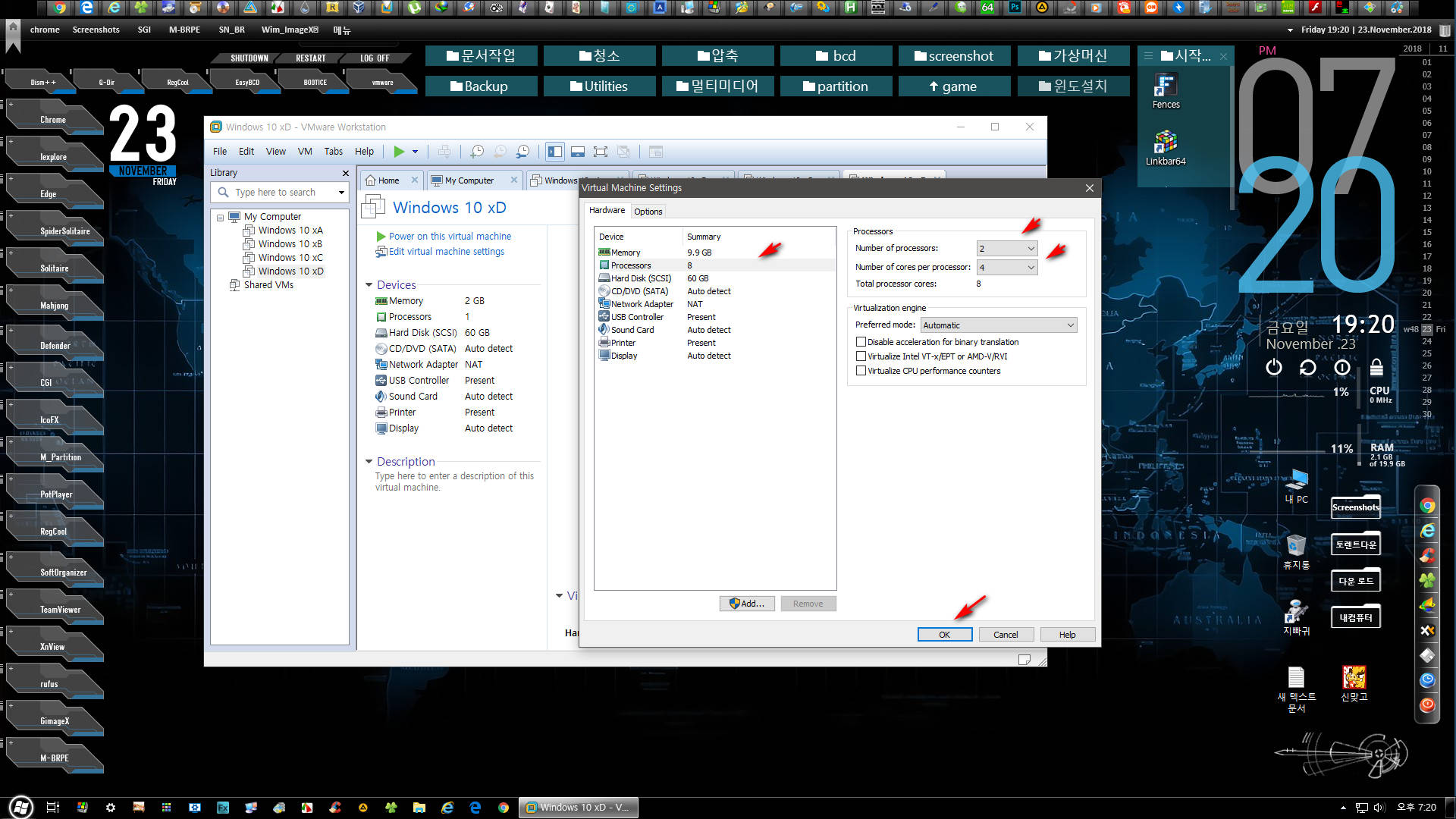This screenshot has width=1456, height=819.
Task: Open Number of processors dropdown
Action: click(x=1006, y=249)
